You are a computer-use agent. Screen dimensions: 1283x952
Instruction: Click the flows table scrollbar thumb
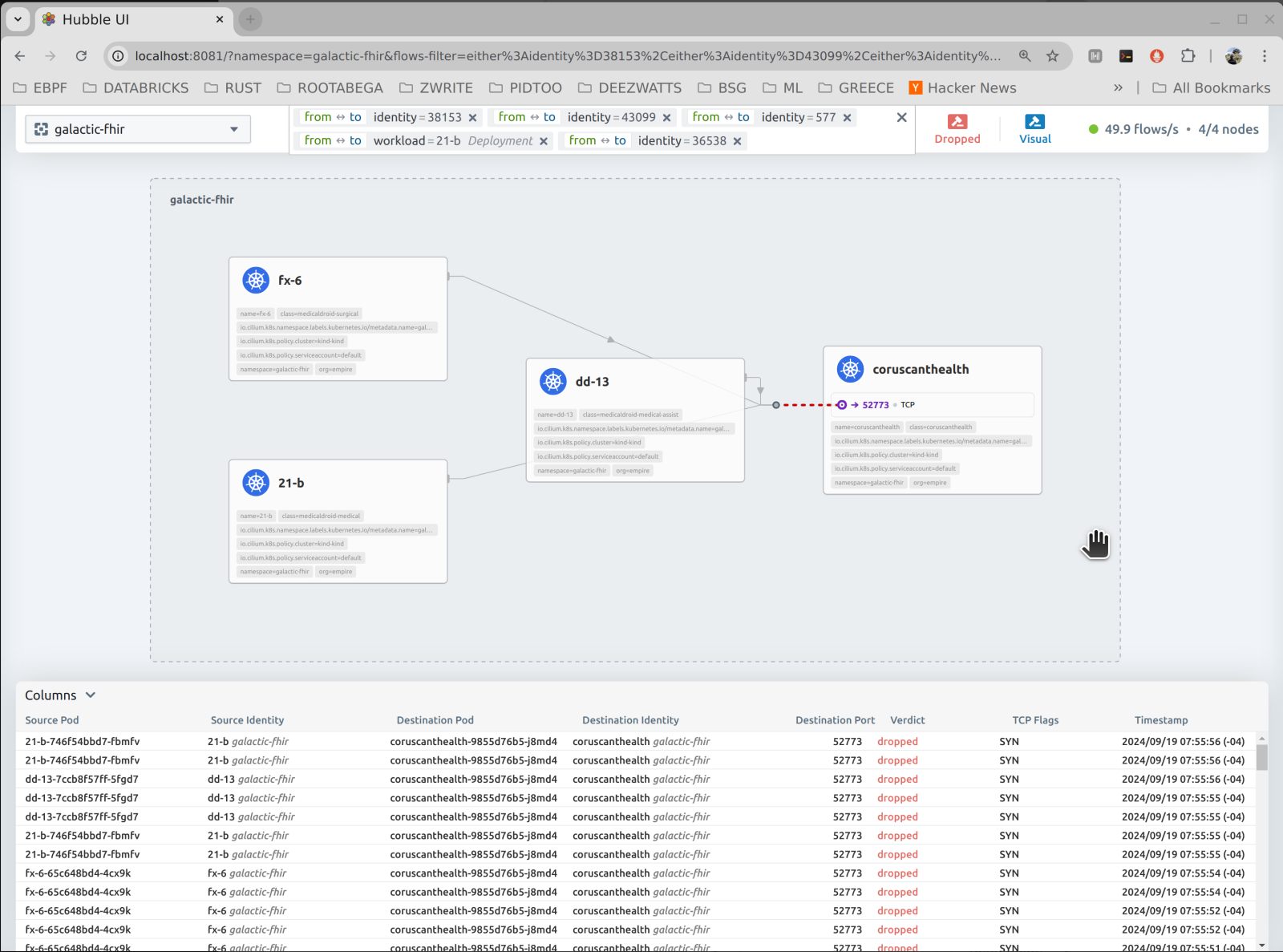point(1261,757)
